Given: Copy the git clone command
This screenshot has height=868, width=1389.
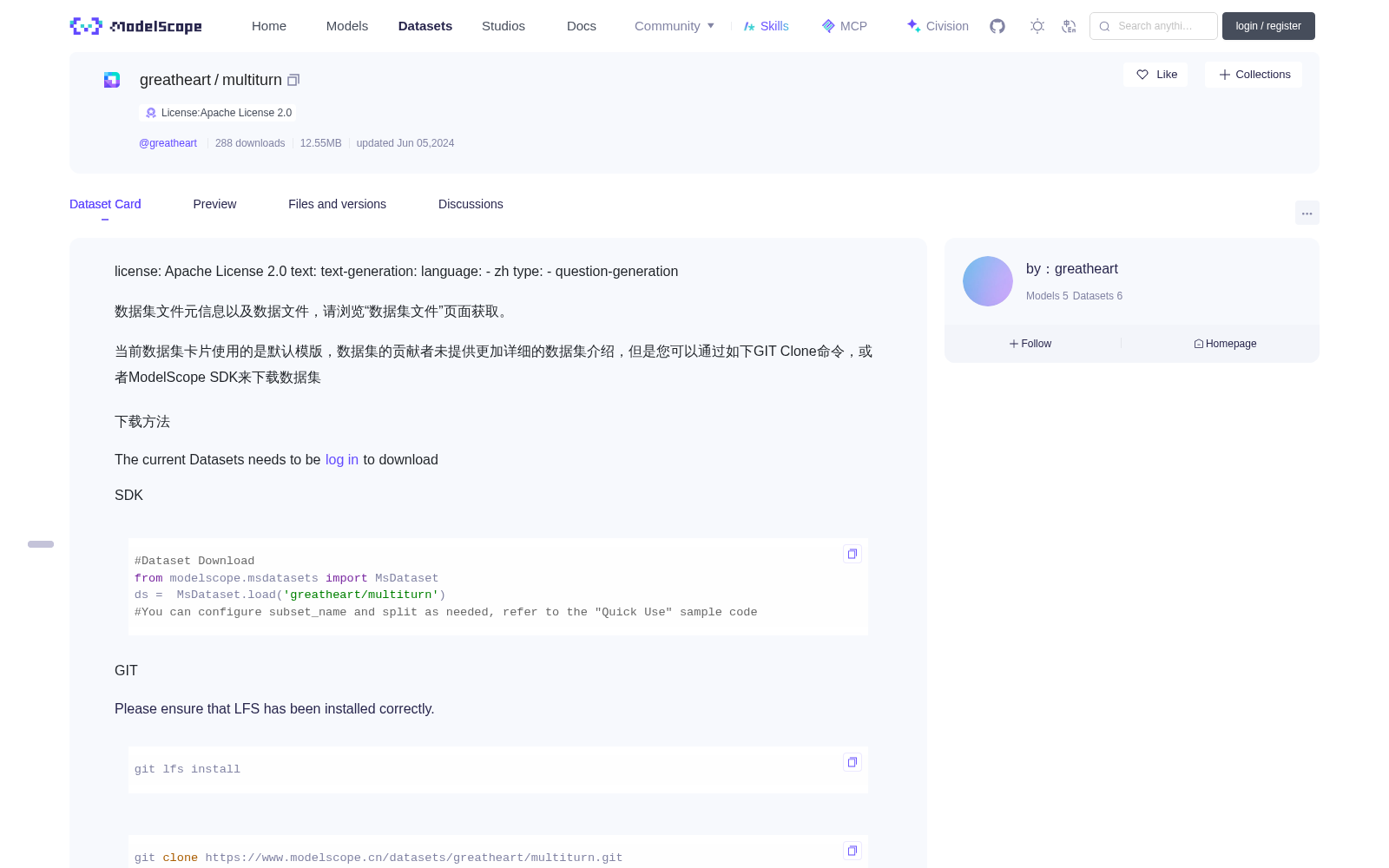Looking at the screenshot, I should click(x=852, y=851).
